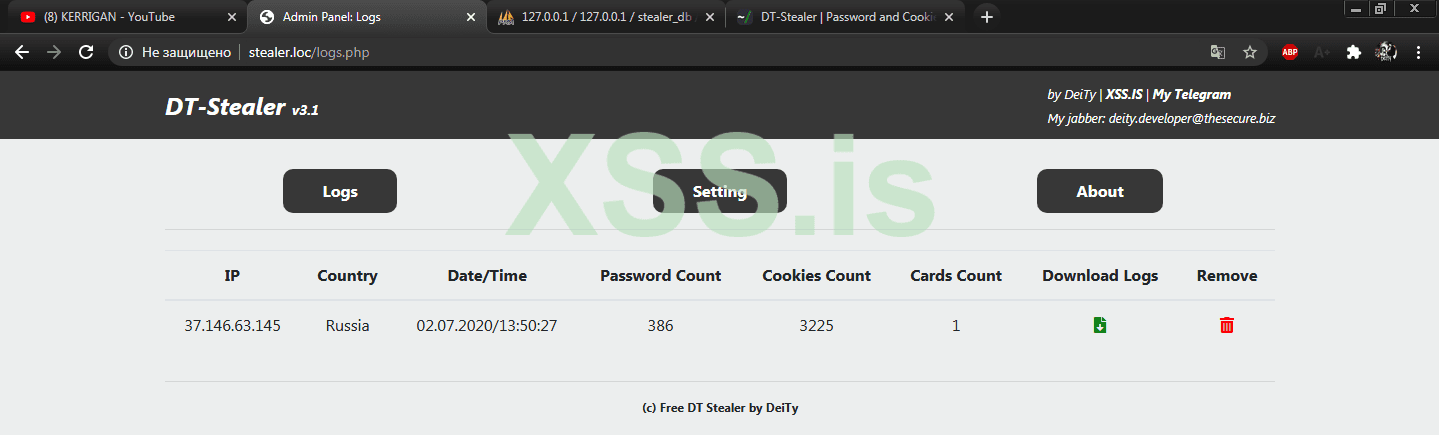The image size is (1439, 435).
Task: Open the translate page icon
Action: (1217, 53)
